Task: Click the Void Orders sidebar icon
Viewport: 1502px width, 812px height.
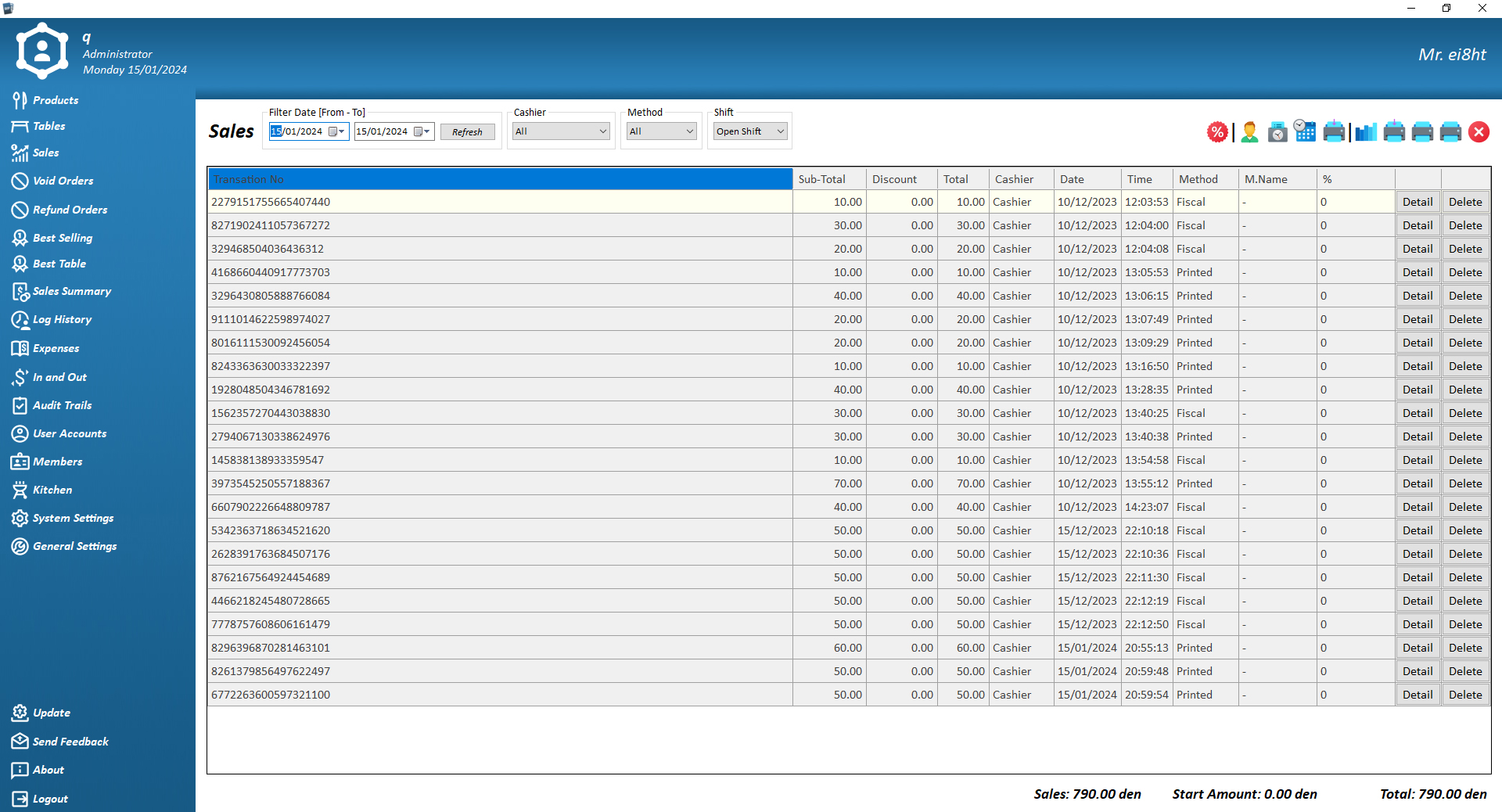Action: click(20, 181)
